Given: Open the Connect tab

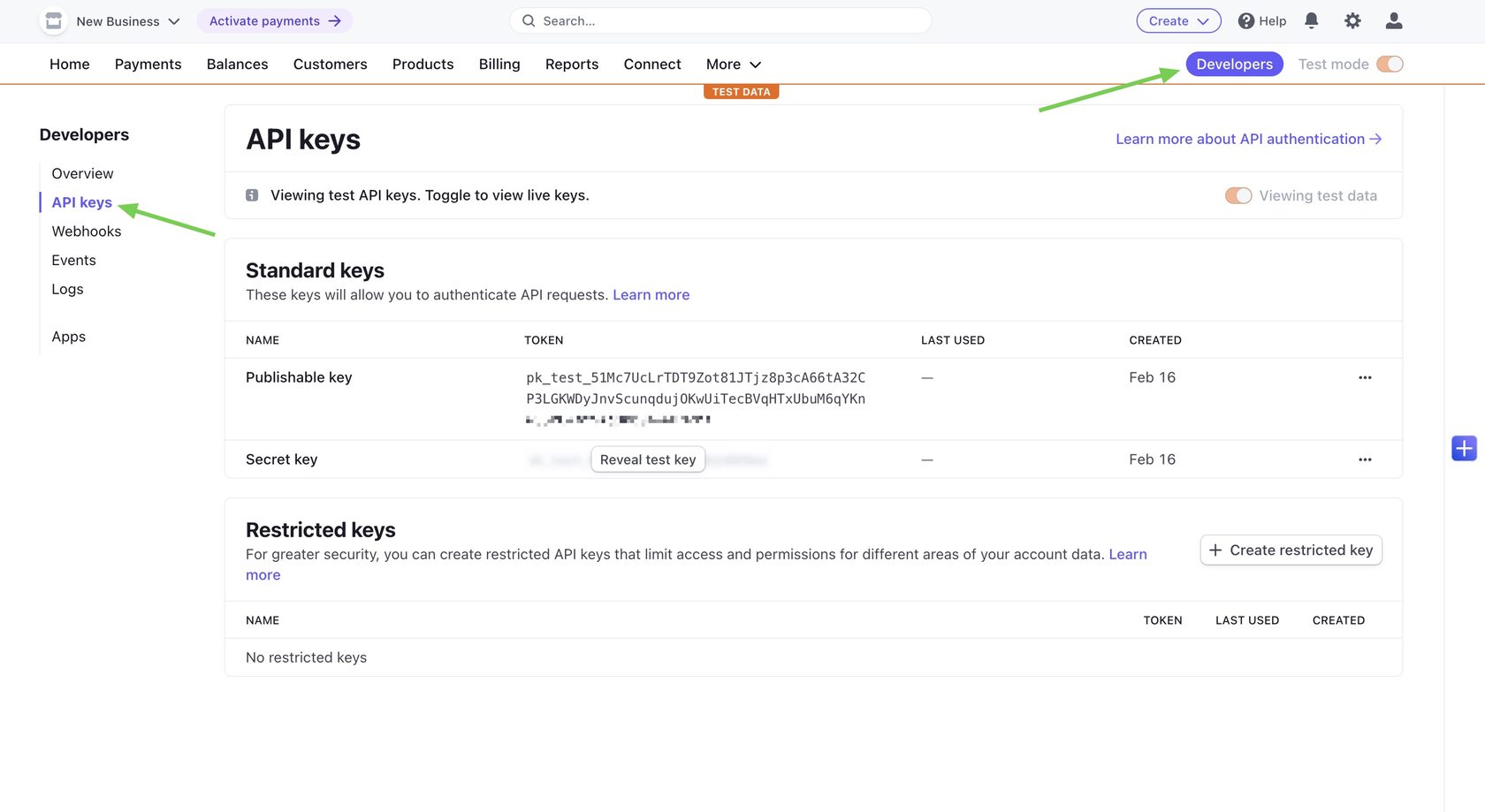Looking at the screenshot, I should (x=652, y=64).
